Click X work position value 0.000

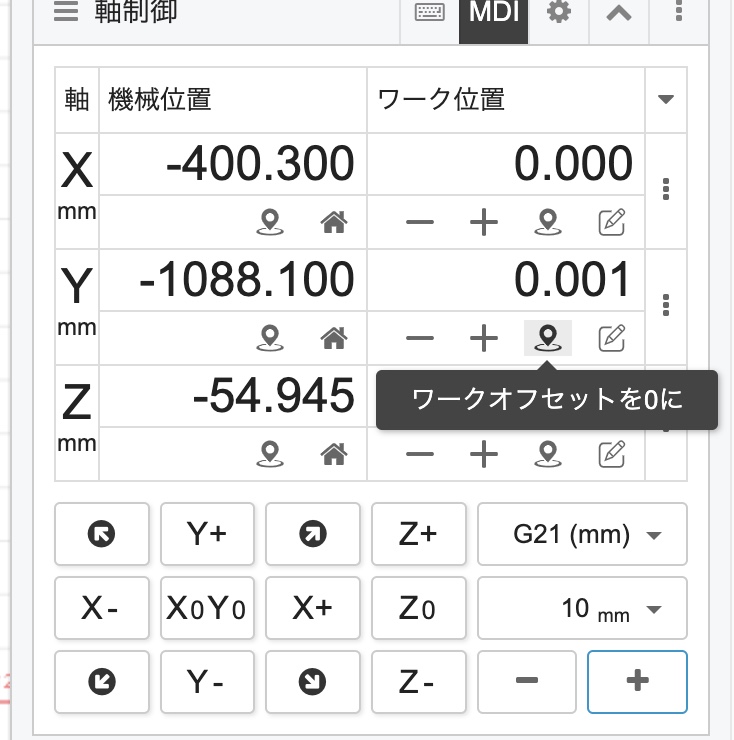pyautogui.click(x=573, y=163)
